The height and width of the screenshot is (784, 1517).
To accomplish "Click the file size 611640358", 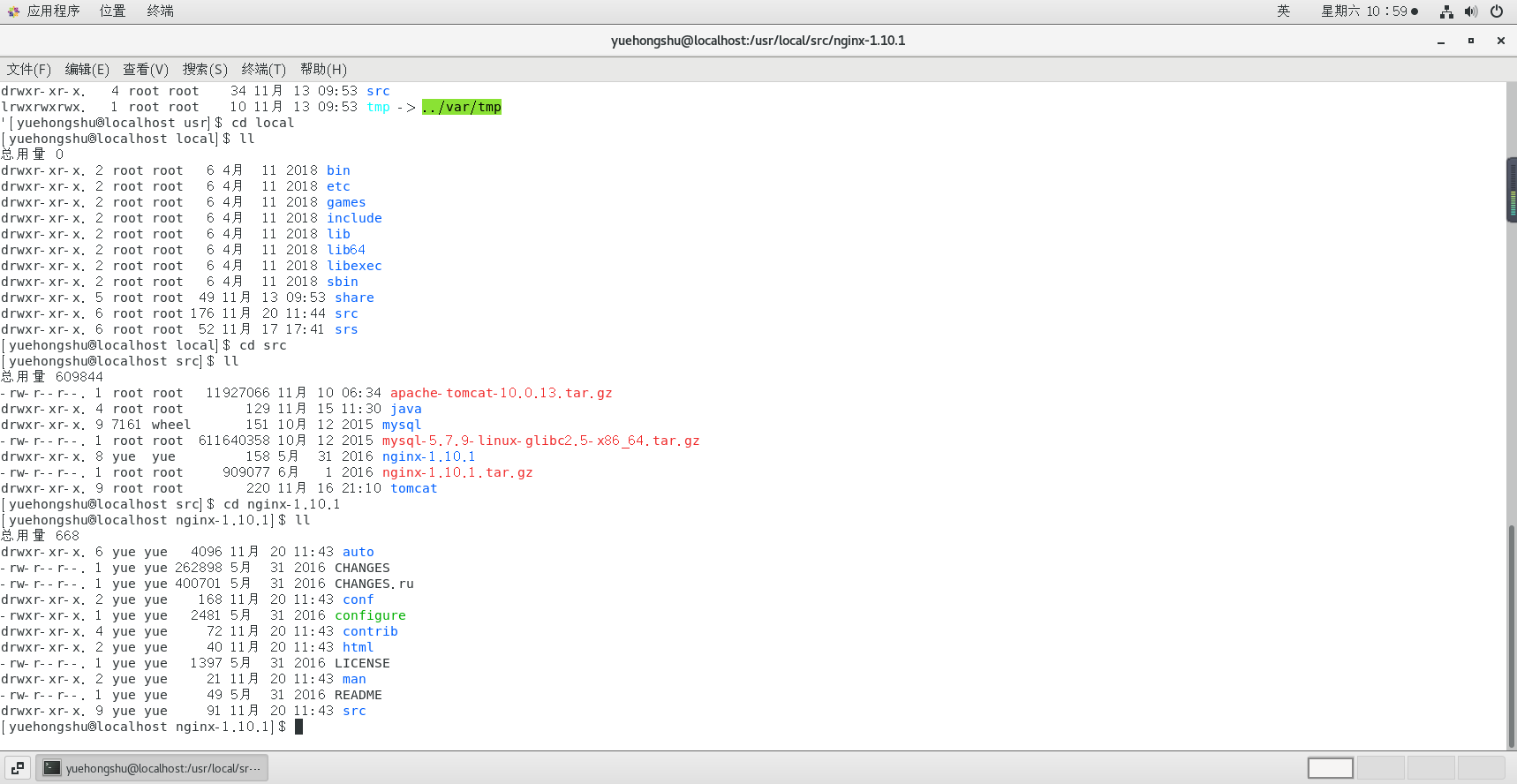I will 234,441.
